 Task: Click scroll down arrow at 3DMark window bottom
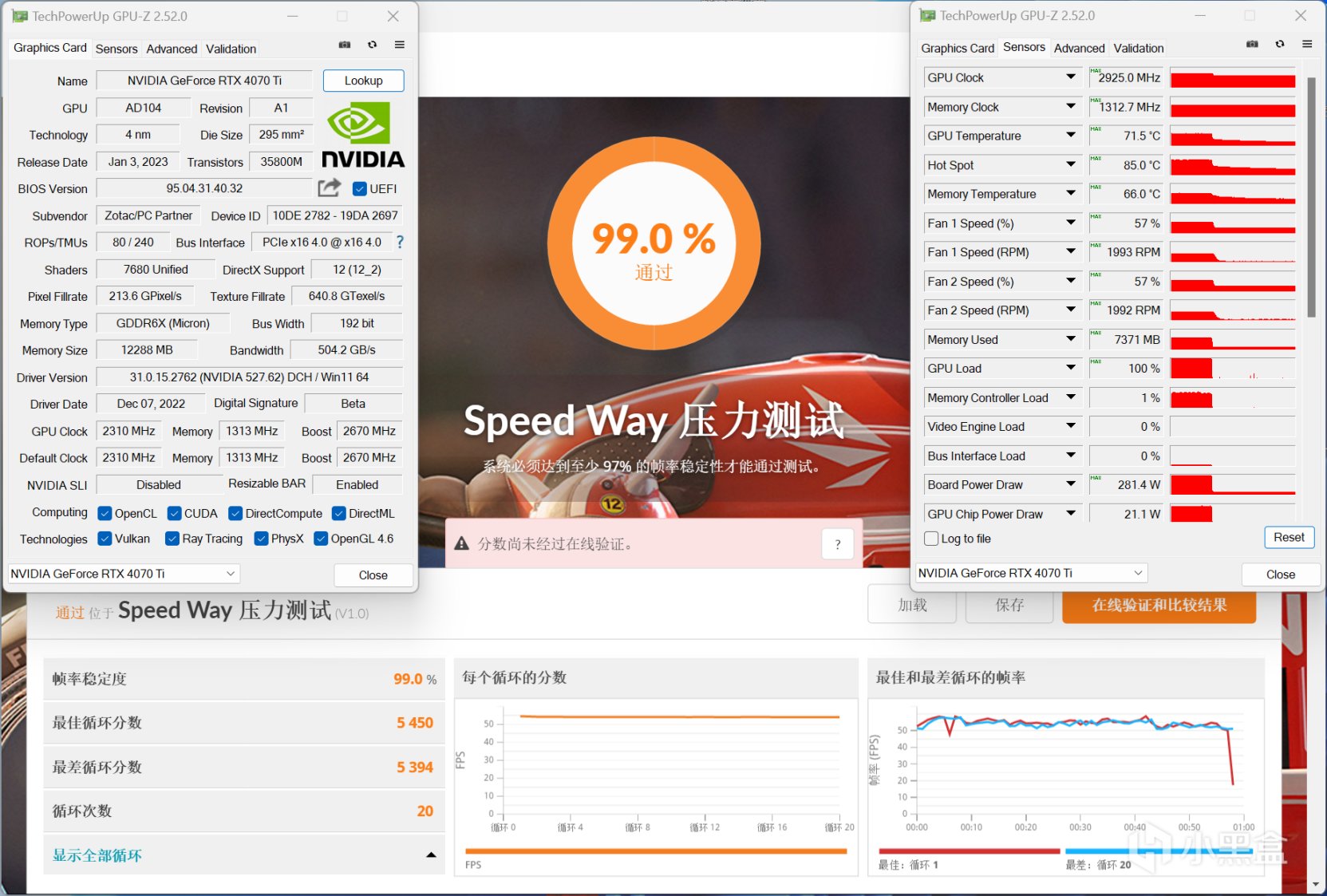tap(1317, 885)
